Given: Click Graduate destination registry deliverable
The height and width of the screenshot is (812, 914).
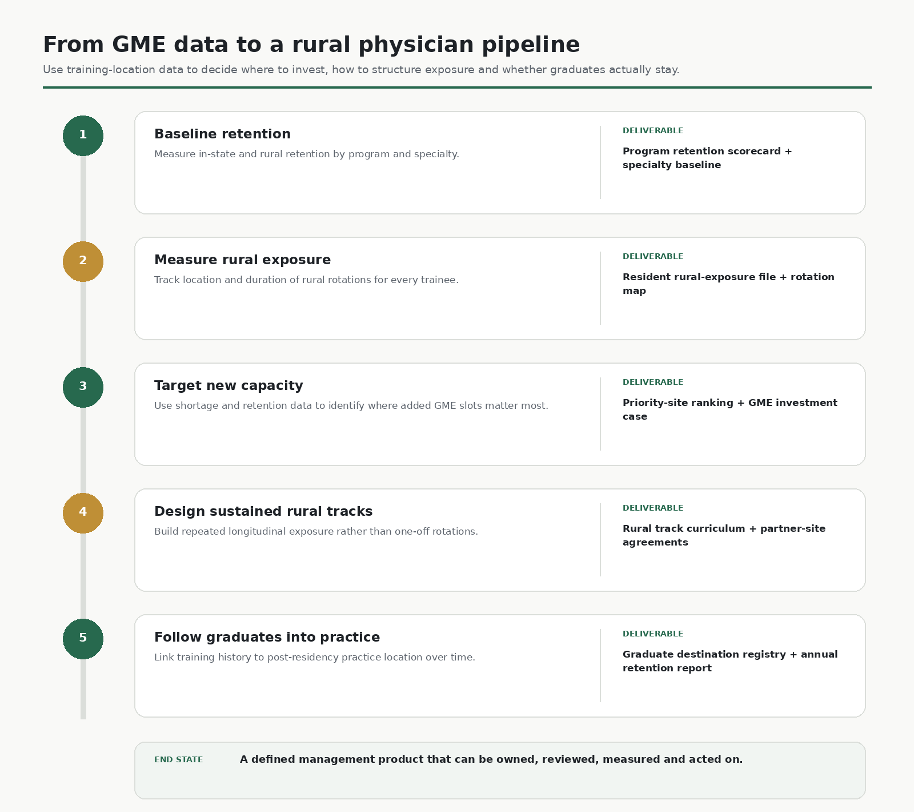Looking at the screenshot, I should (730, 661).
